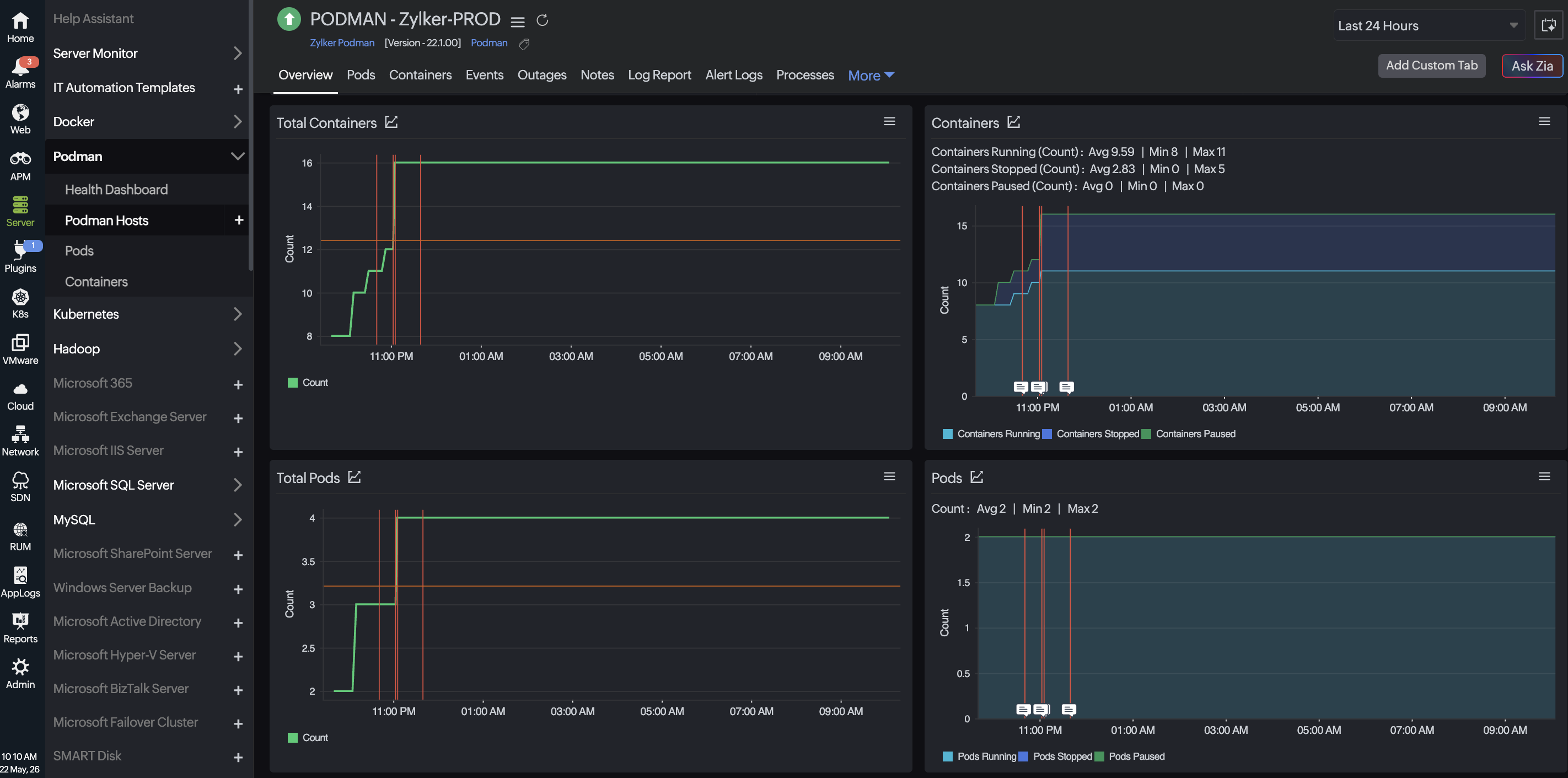This screenshot has width=1568, height=778.
Task: Open Health Dashboard under Podman
Action: 116,189
